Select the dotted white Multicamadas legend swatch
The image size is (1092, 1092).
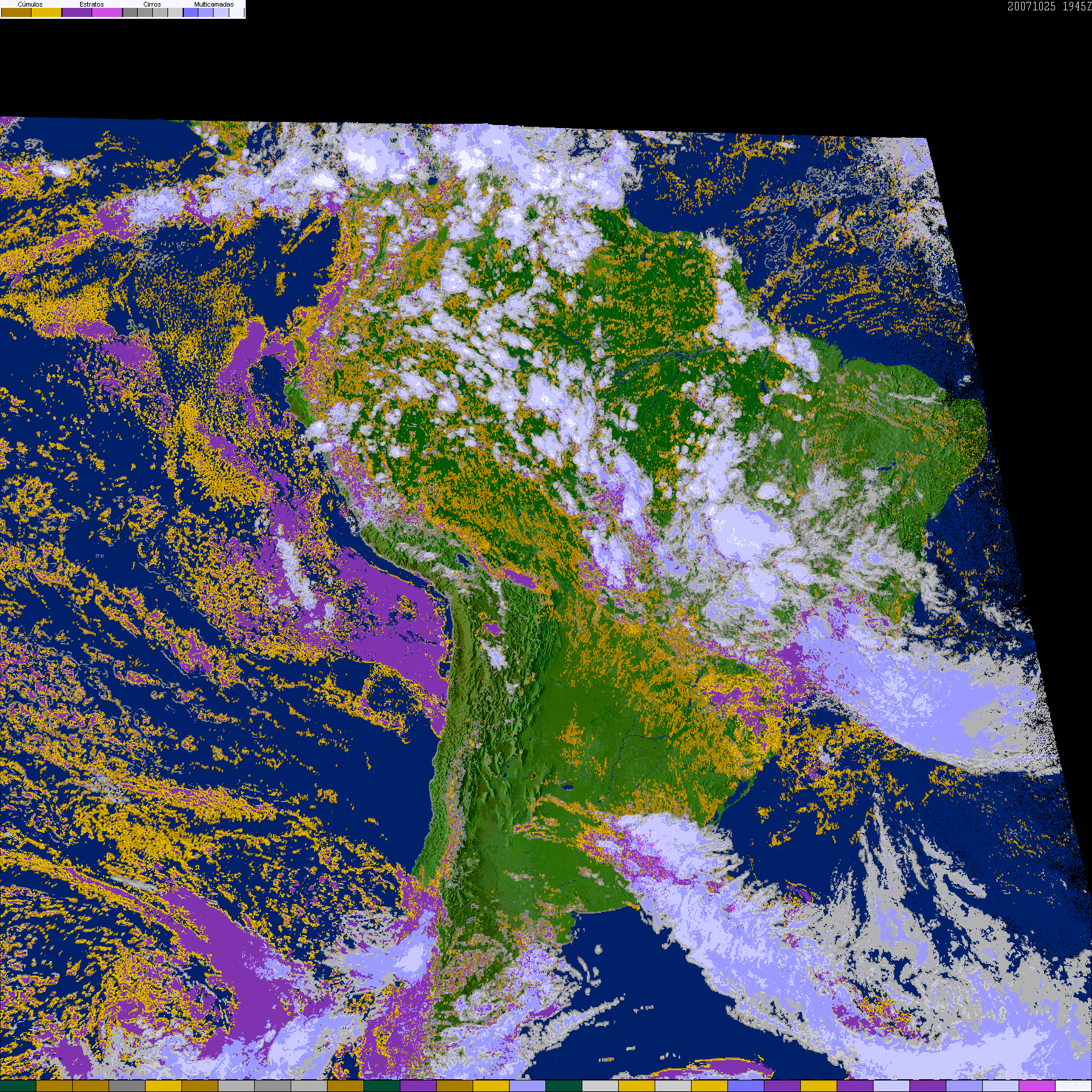tap(237, 12)
